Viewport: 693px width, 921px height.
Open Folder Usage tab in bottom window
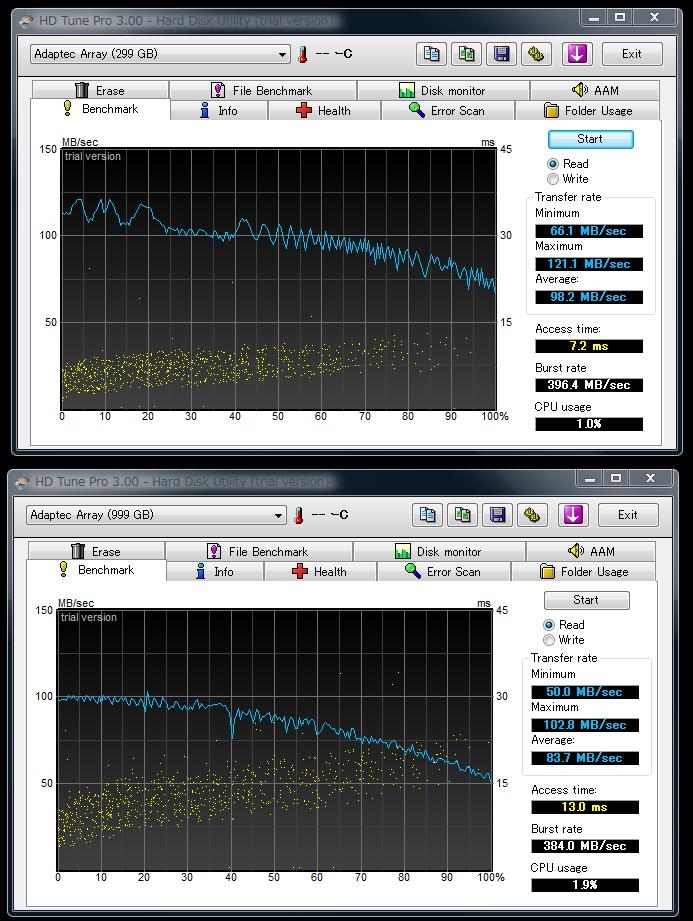pos(584,572)
